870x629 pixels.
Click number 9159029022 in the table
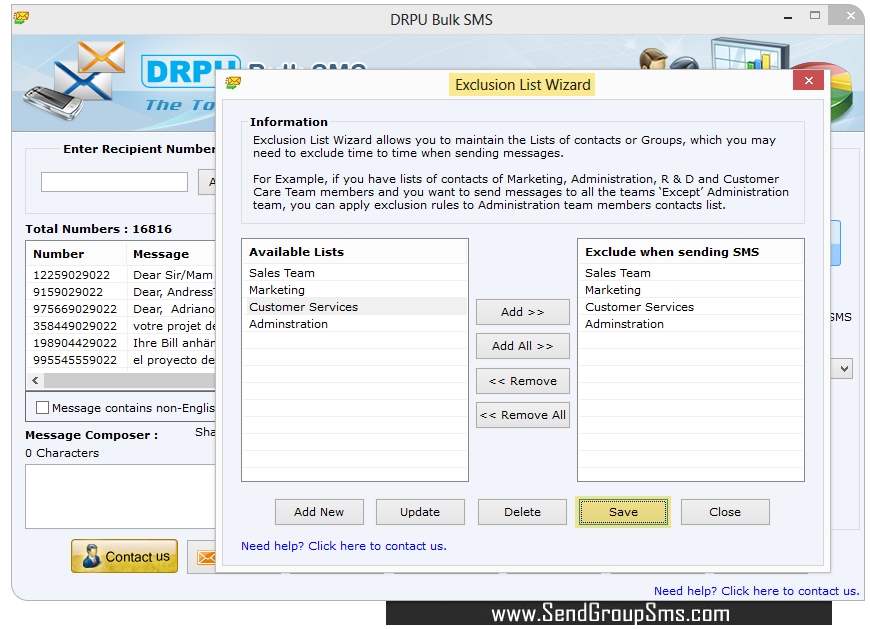68,292
